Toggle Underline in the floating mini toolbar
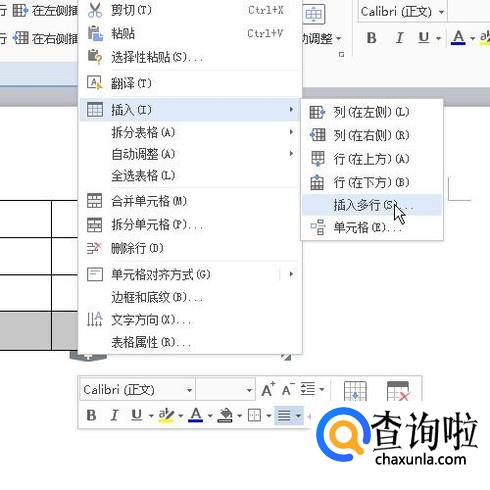The height and width of the screenshot is (490, 490). pyautogui.click(x=136, y=415)
